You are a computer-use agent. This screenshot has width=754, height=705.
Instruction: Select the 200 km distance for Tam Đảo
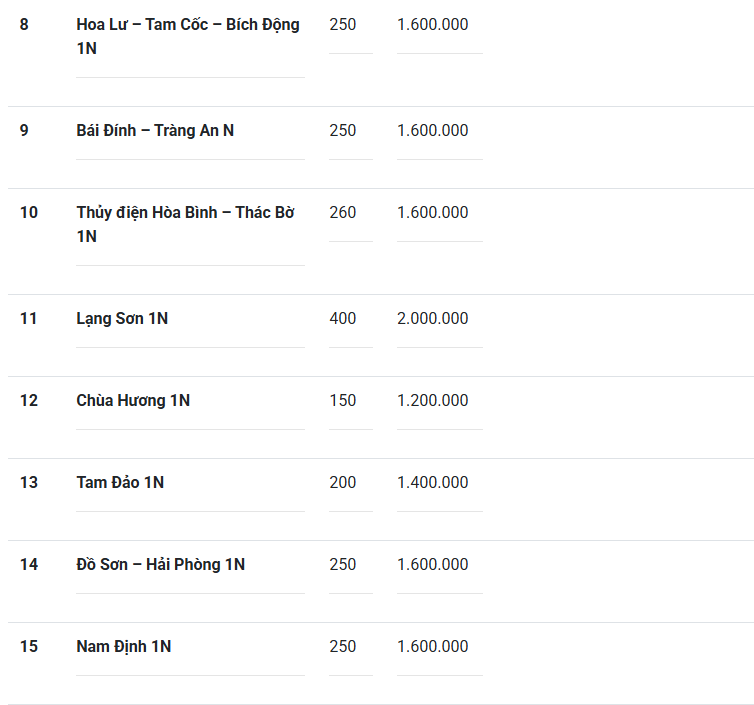[x=342, y=482]
